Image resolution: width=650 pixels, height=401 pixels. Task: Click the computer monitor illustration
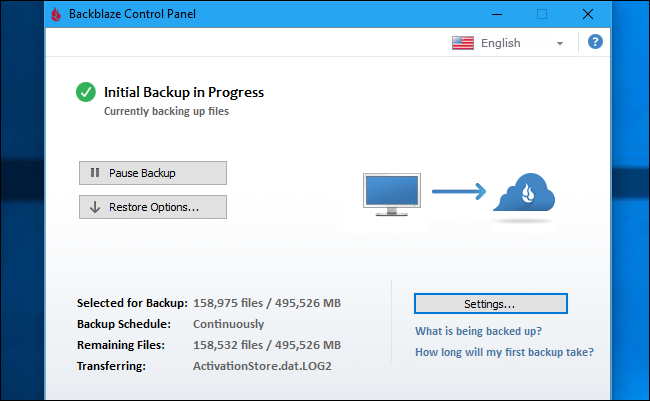tap(391, 193)
